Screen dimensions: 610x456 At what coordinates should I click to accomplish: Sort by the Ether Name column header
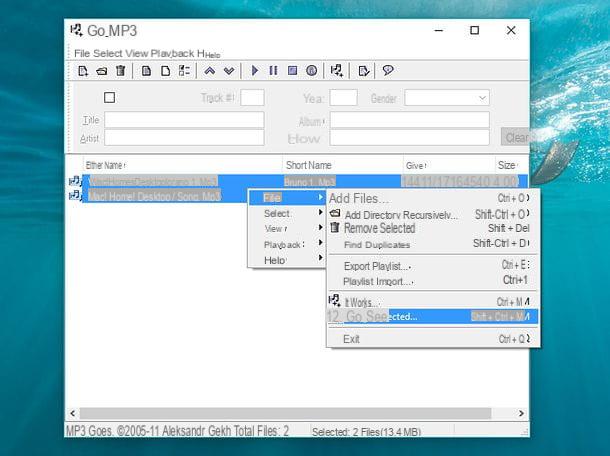pyautogui.click(x=182, y=165)
